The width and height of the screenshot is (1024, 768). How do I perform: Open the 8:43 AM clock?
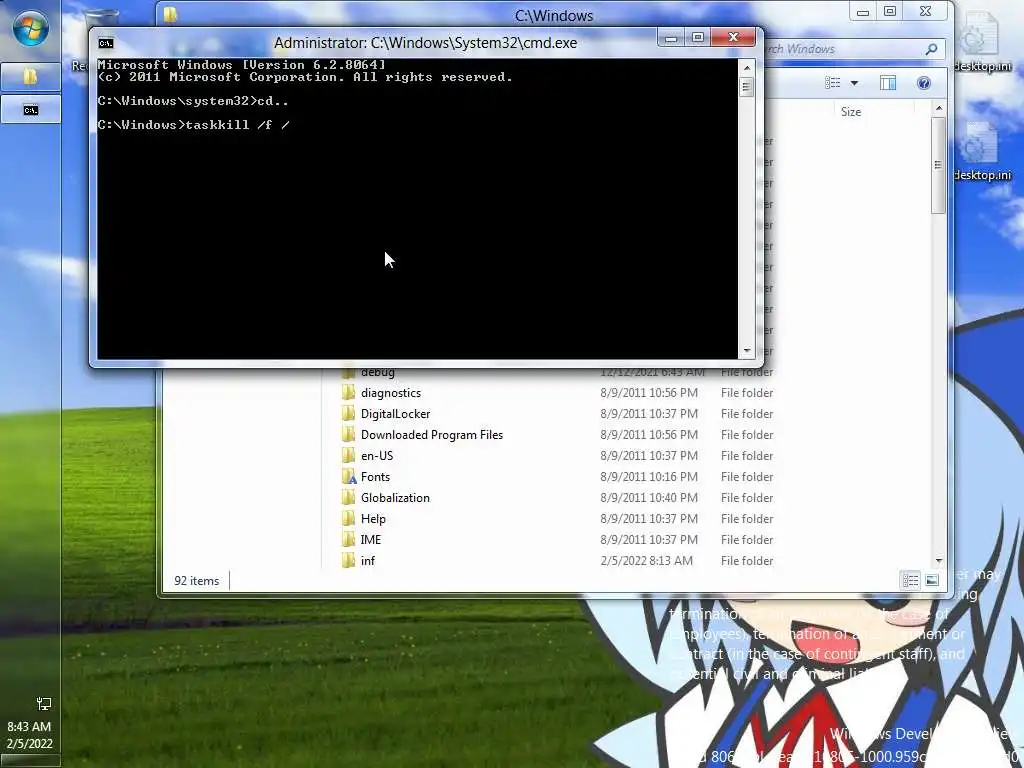29,726
